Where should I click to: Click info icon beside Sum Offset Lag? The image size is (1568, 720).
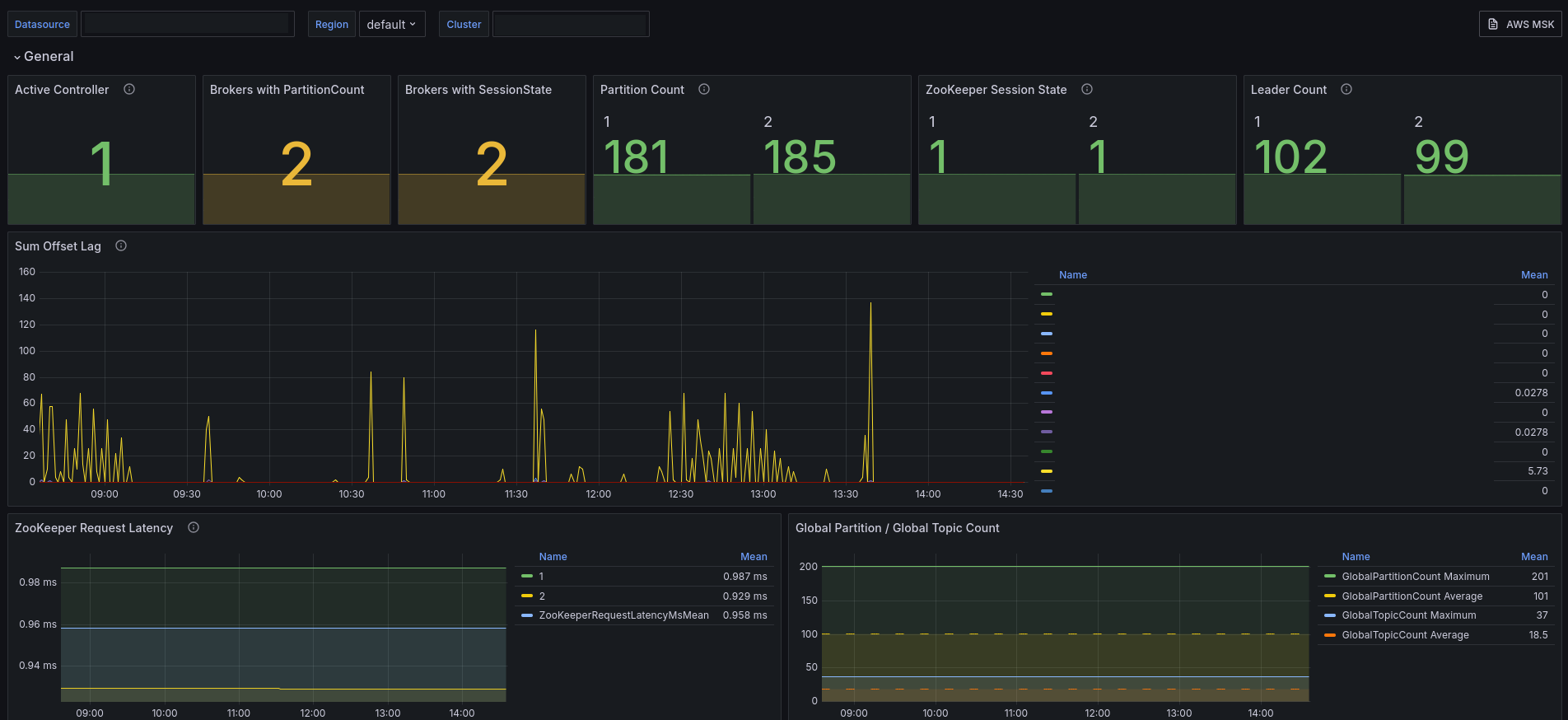(x=121, y=245)
